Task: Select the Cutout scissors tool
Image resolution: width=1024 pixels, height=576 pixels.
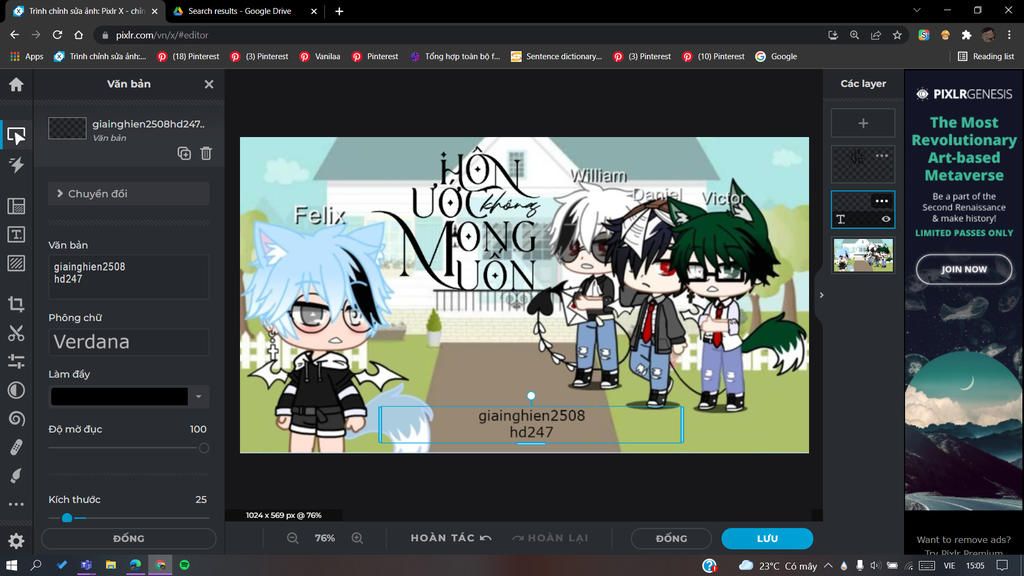Action: [16, 333]
